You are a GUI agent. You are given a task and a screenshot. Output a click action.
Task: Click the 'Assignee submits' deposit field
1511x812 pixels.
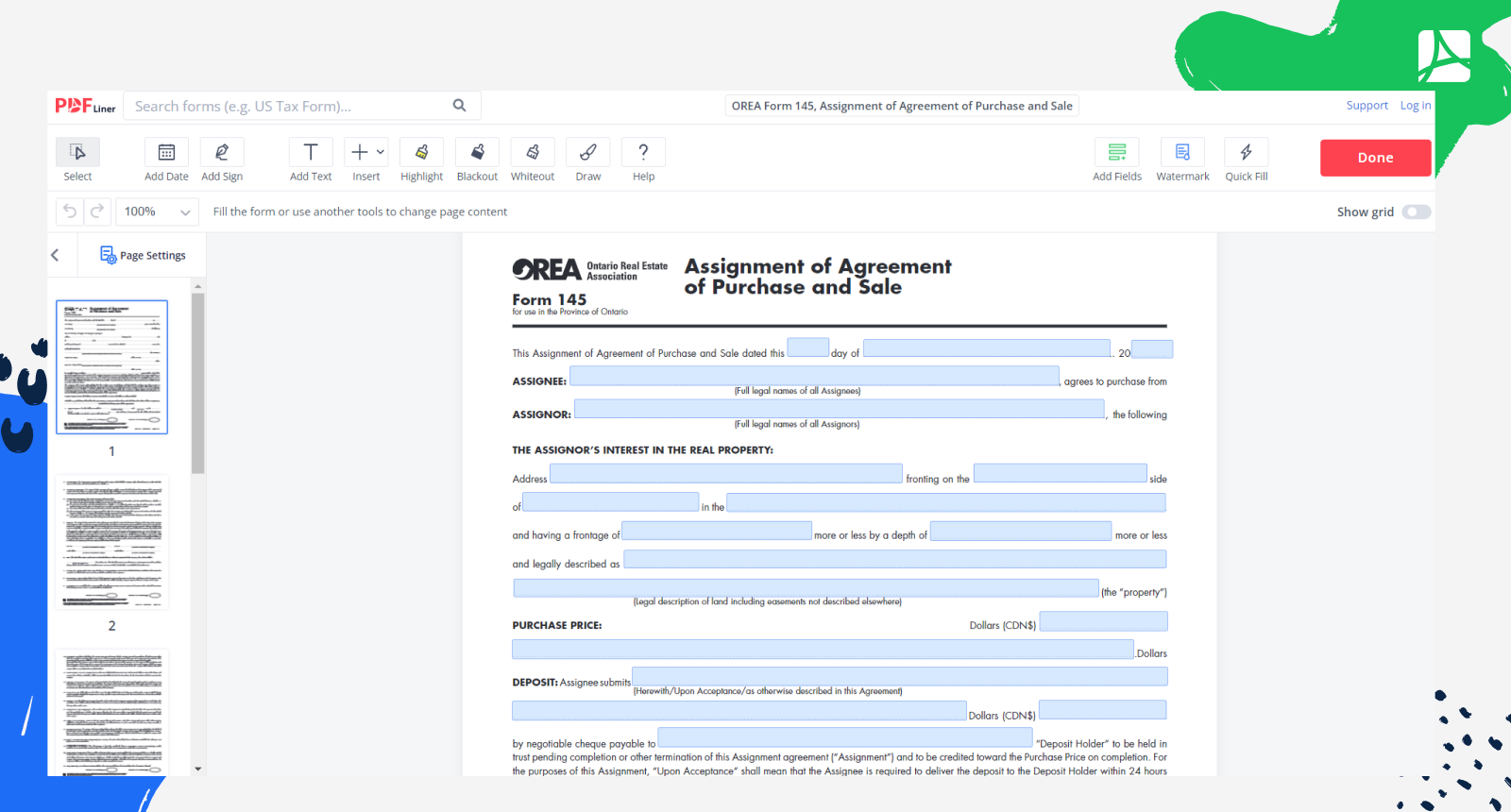click(x=900, y=676)
